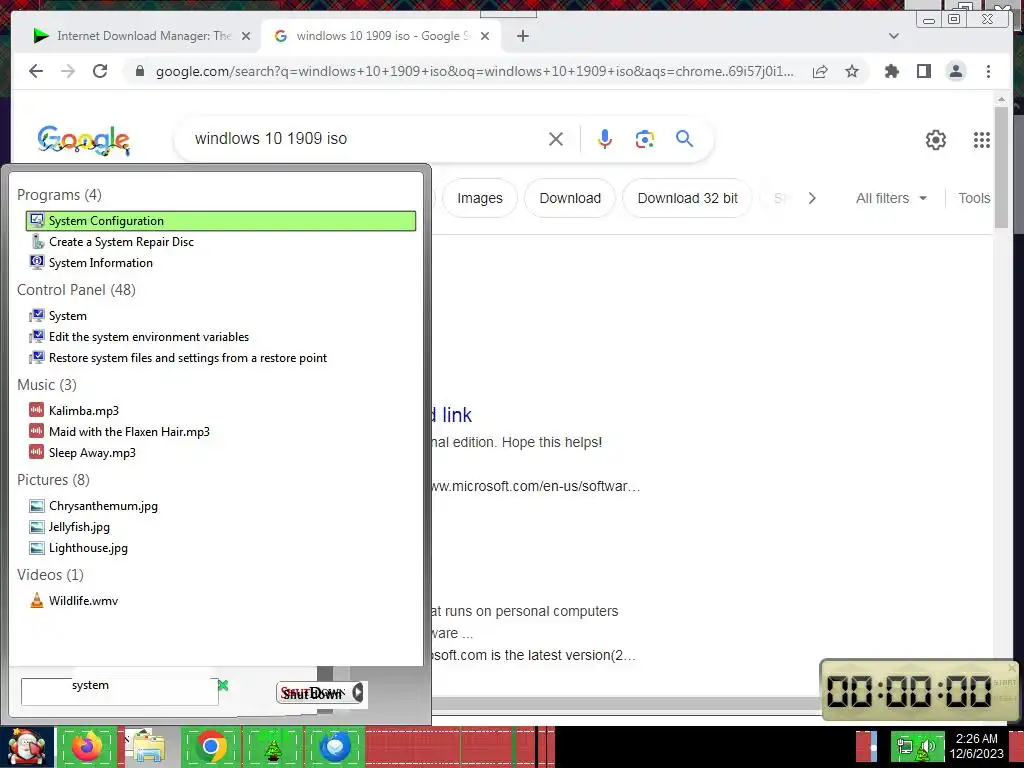Screen dimensions: 1024x768
Task: Toggle Chrome side panel icon
Action: click(x=923, y=71)
